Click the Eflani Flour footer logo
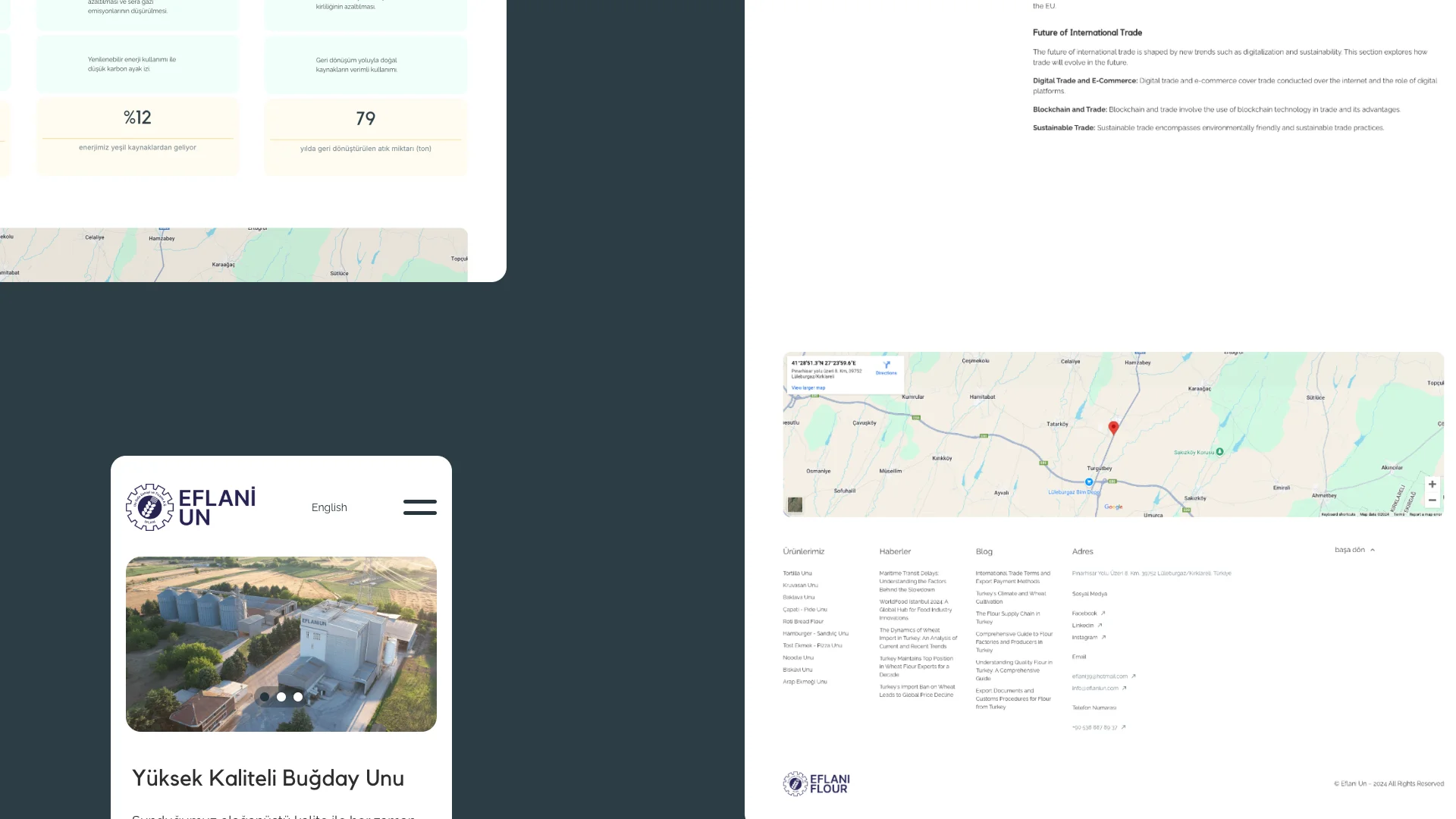Screen dimensions: 1456x819 pyautogui.click(x=816, y=784)
